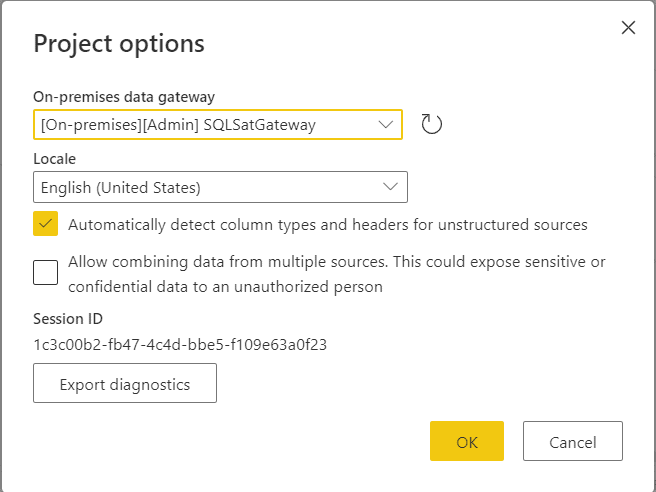Viewport: 656px width, 492px height.
Task: Enable allow combining data from multiple sources
Action: tap(46, 272)
